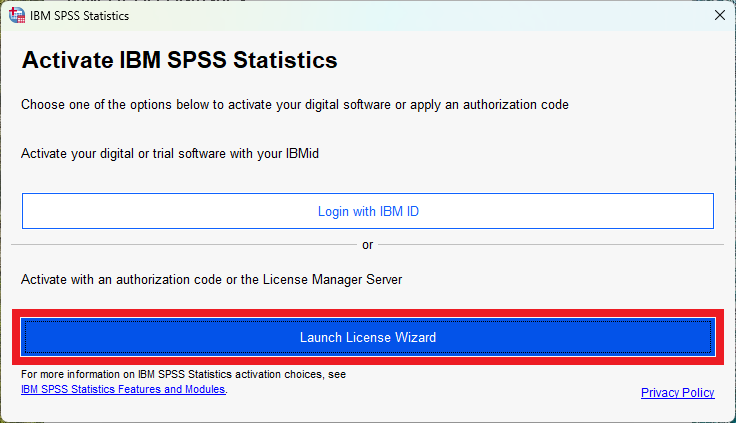736x423 pixels.
Task: Launch the License Wizard
Action: [x=368, y=337]
